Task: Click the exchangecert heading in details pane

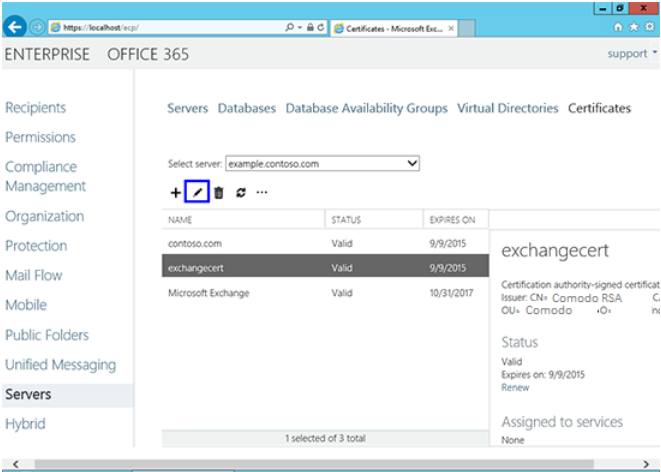Action: (x=555, y=251)
